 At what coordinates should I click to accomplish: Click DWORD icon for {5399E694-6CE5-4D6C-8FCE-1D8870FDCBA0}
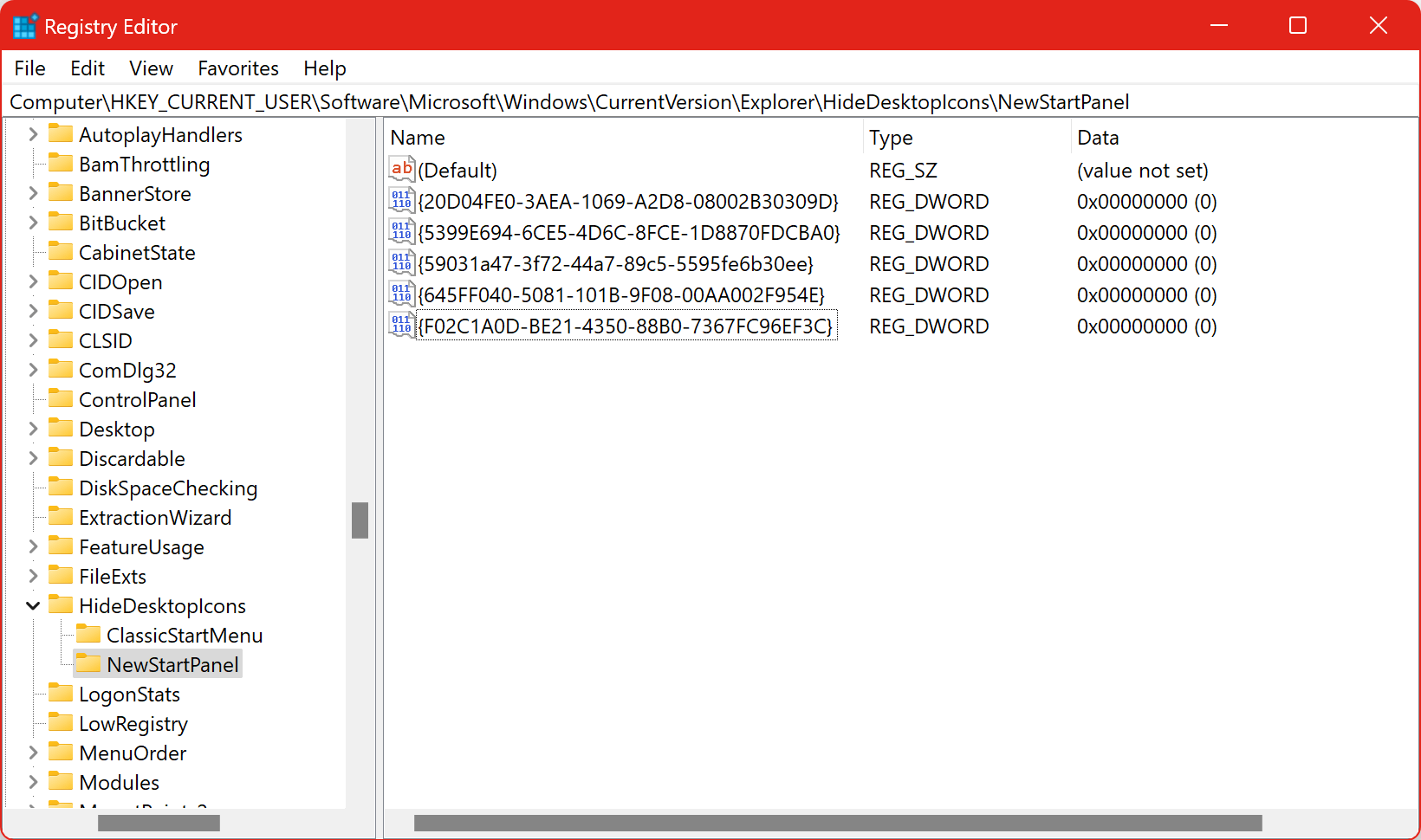coord(402,232)
